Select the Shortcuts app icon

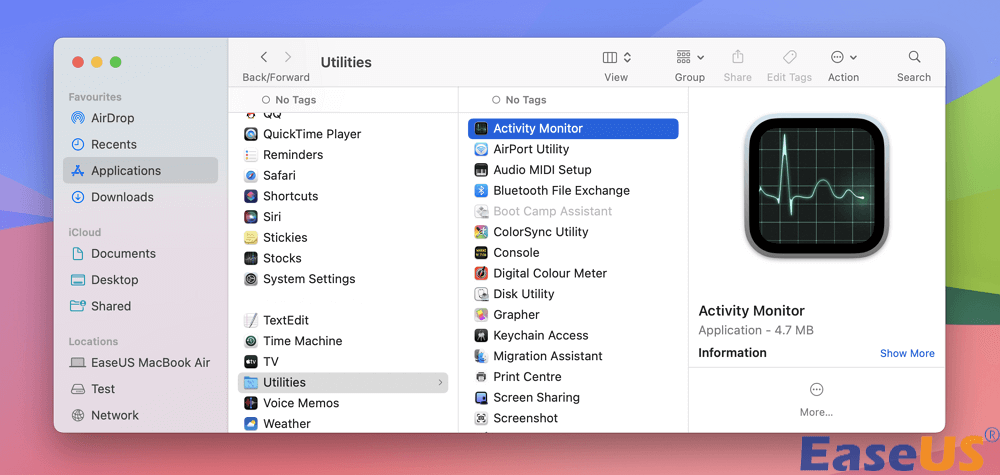[251, 196]
